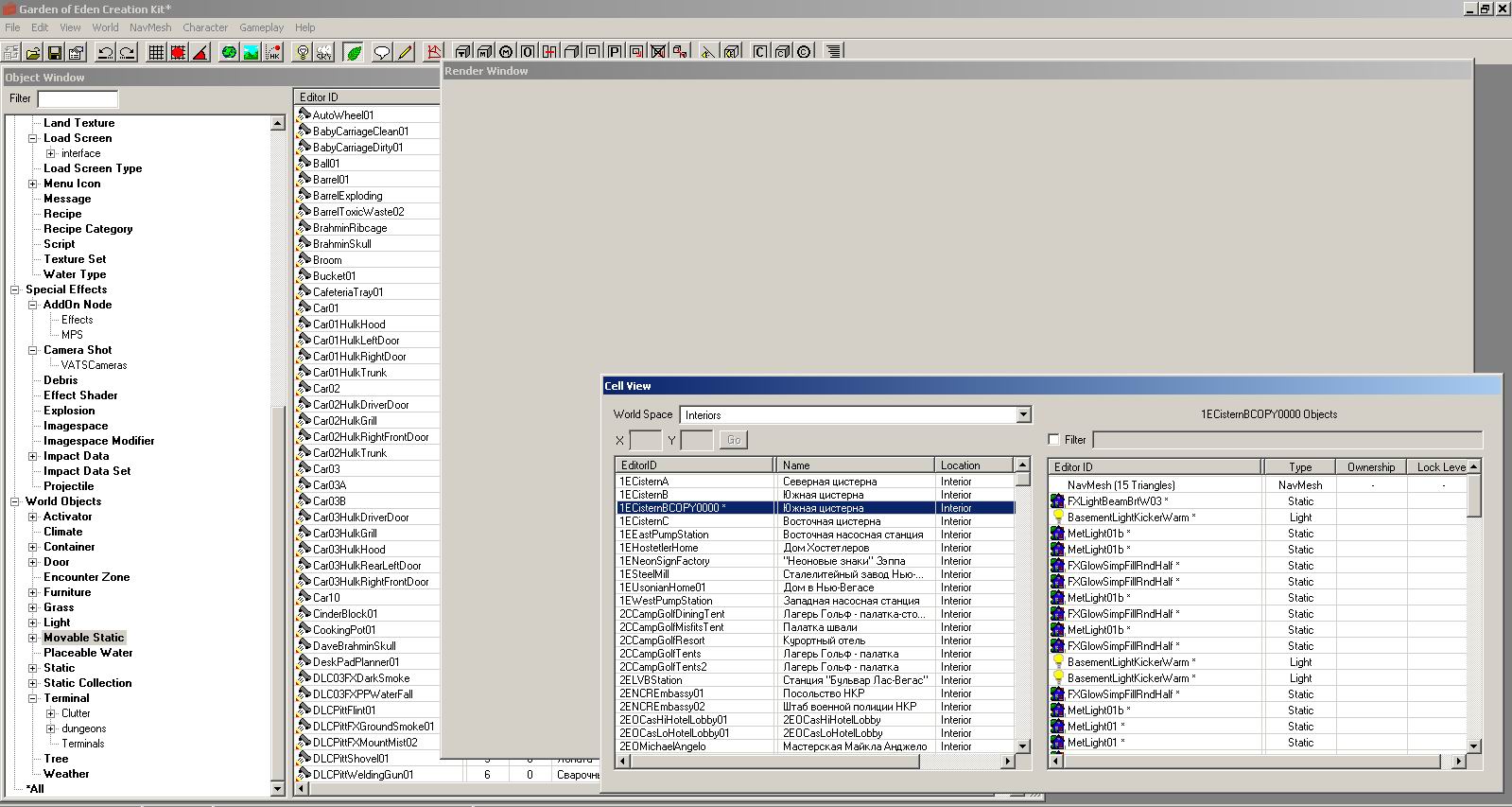
Task: Sort objects by the Ownership column header
Action: 1371,466
